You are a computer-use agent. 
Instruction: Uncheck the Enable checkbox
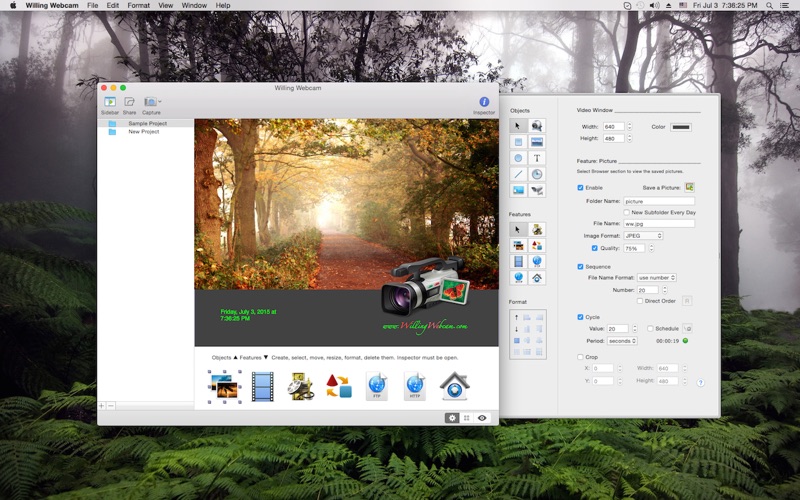click(580, 188)
